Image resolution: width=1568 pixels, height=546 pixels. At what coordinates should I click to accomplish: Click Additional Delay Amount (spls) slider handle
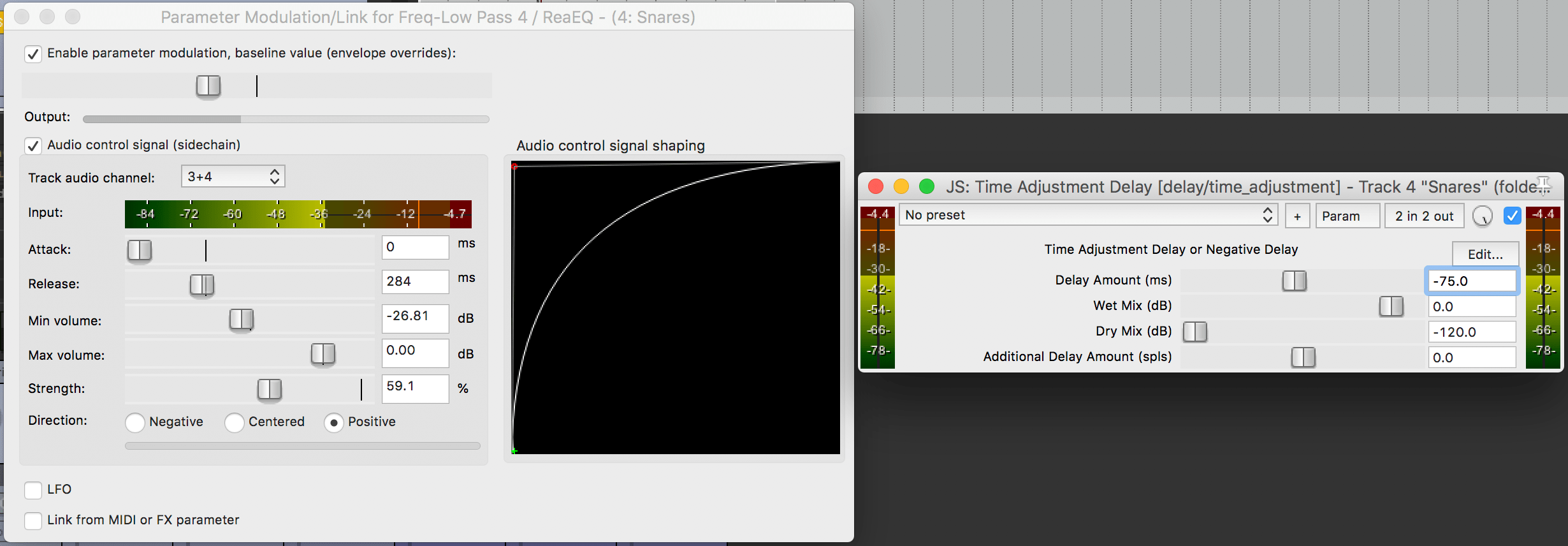coord(1303,357)
